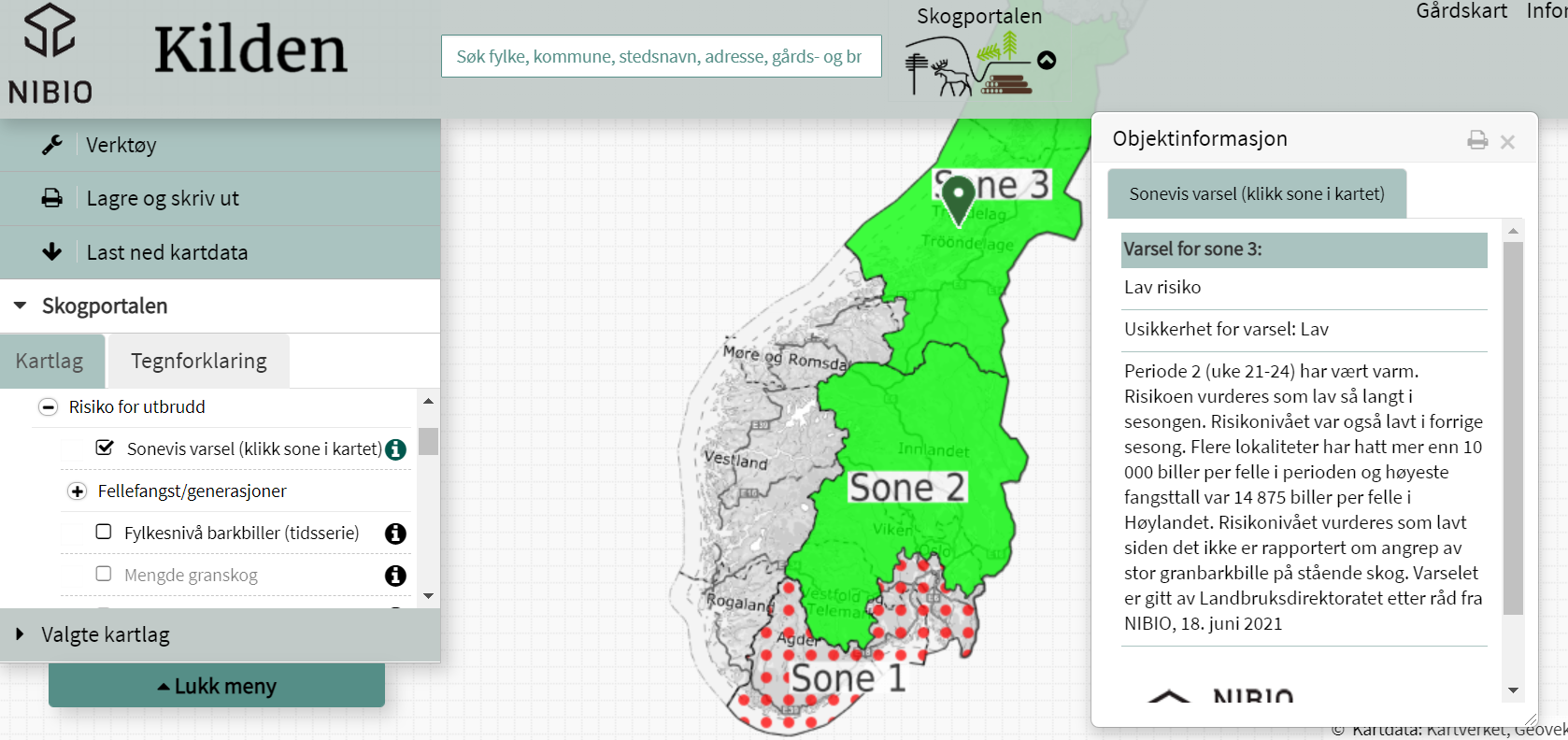Click the Varsel for sone 3 heading

click(x=1304, y=249)
